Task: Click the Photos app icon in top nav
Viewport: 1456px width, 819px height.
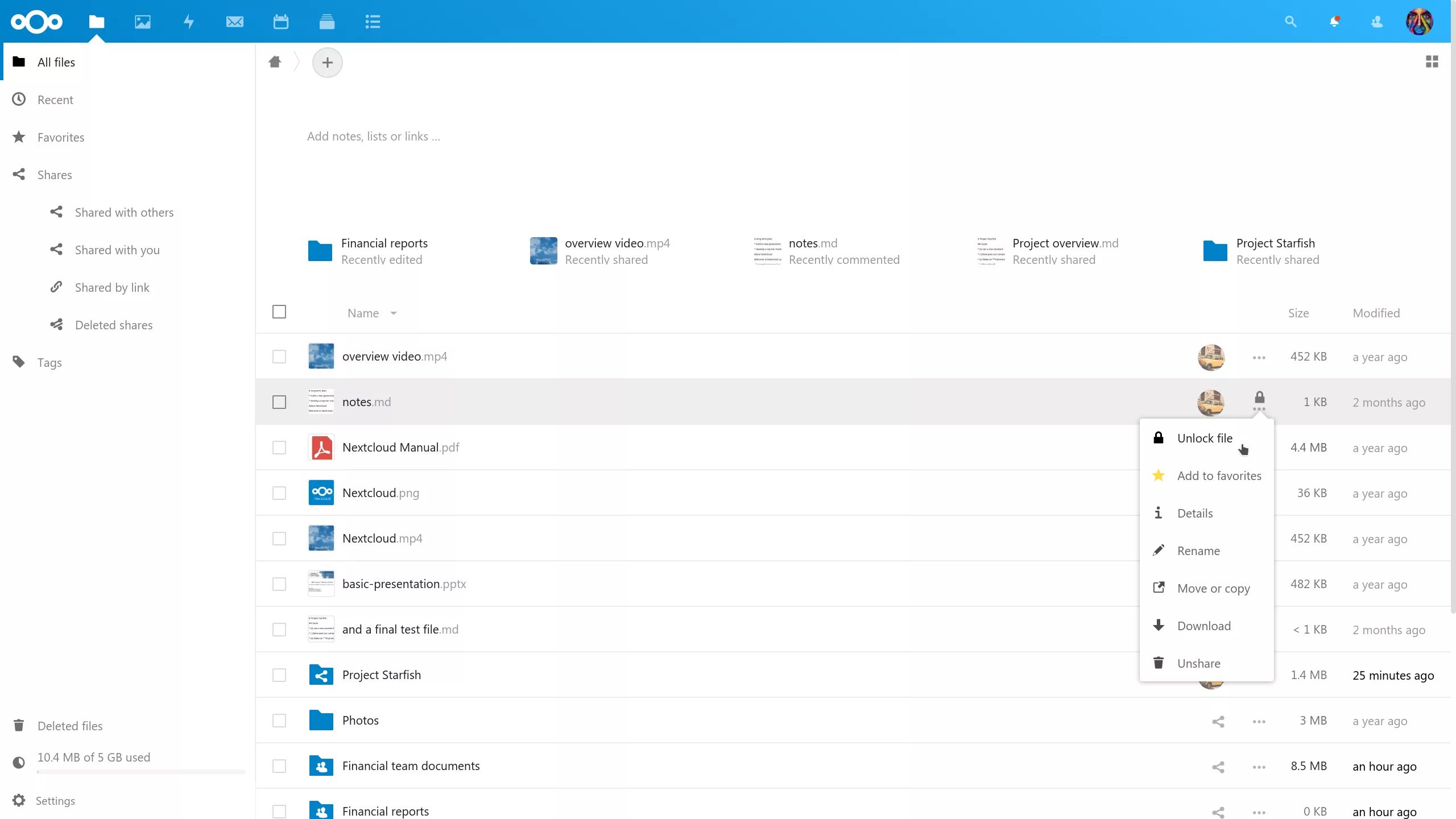Action: (143, 21)
